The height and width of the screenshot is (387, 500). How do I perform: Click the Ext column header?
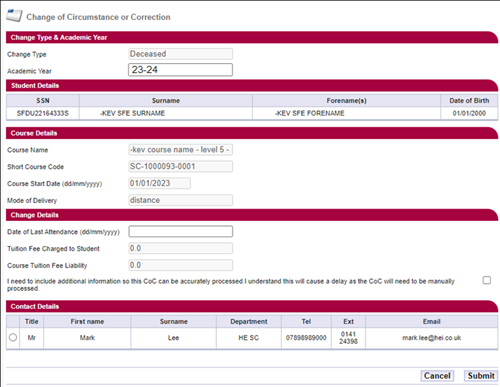(348, 322)
